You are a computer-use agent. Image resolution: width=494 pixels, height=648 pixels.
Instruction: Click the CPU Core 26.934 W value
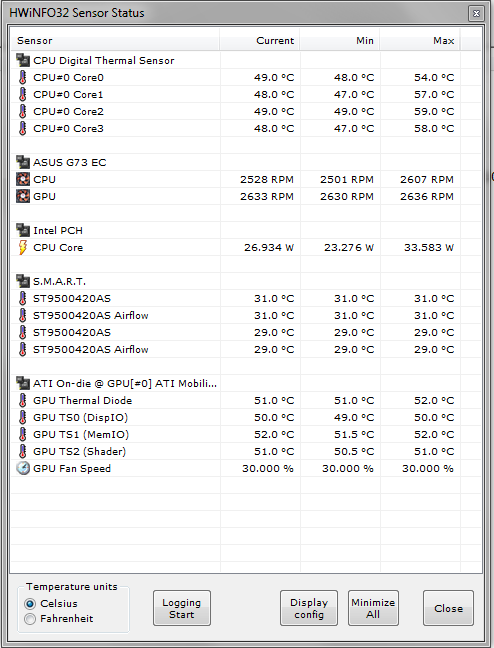[269, 248]
